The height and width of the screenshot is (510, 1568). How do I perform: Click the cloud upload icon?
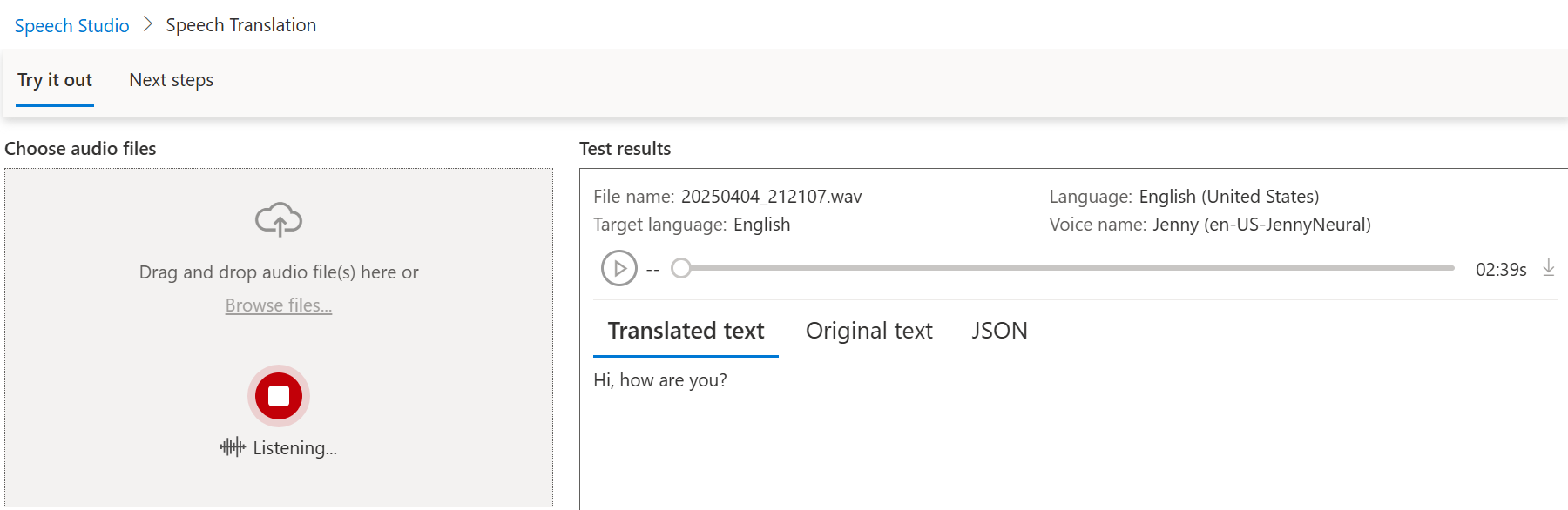(x=279, y=219)
